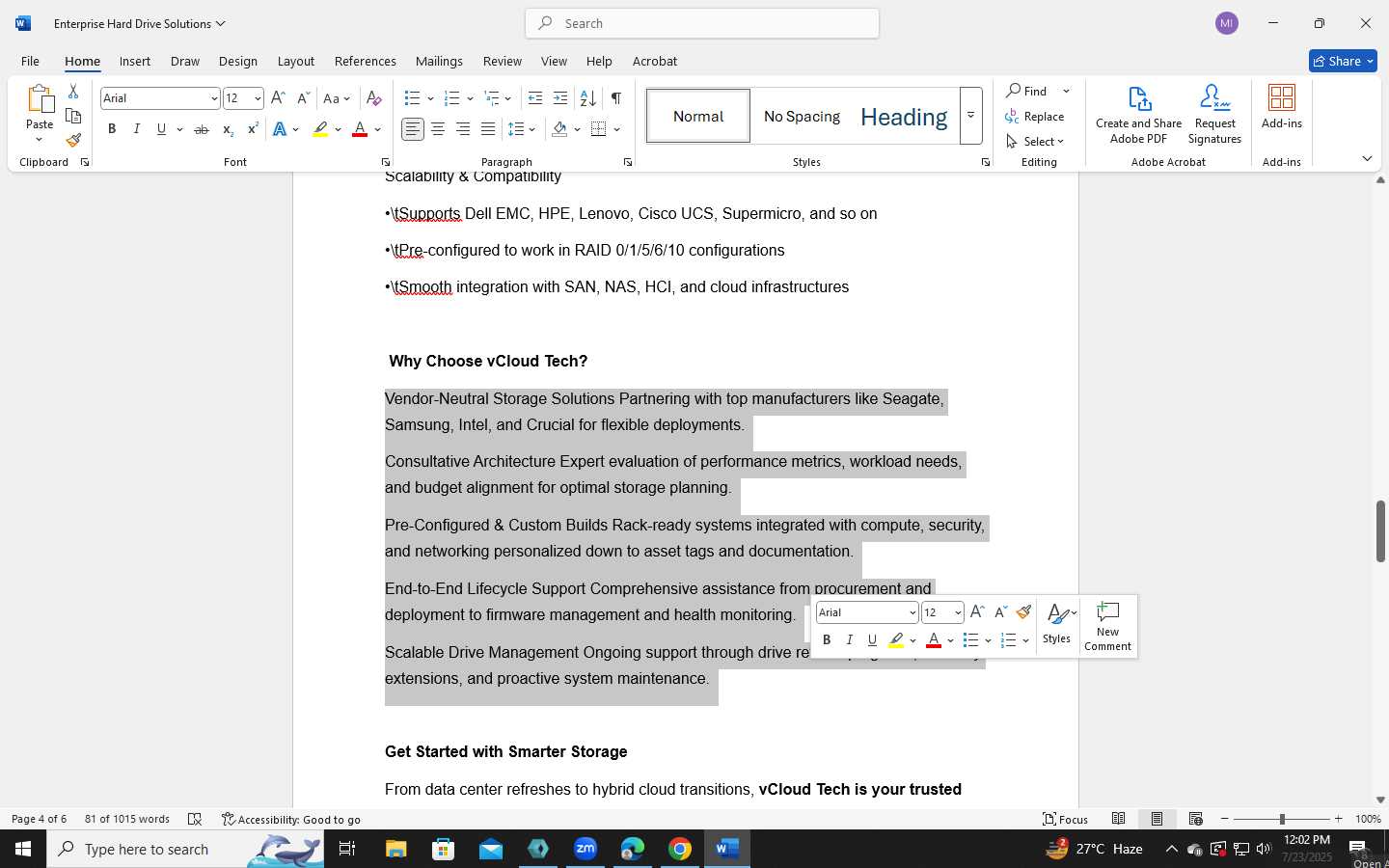Viewport: 1389px width, 868px height.
Task: Open Styles from the mini toolbar
Action: [x=1057, y=624]
